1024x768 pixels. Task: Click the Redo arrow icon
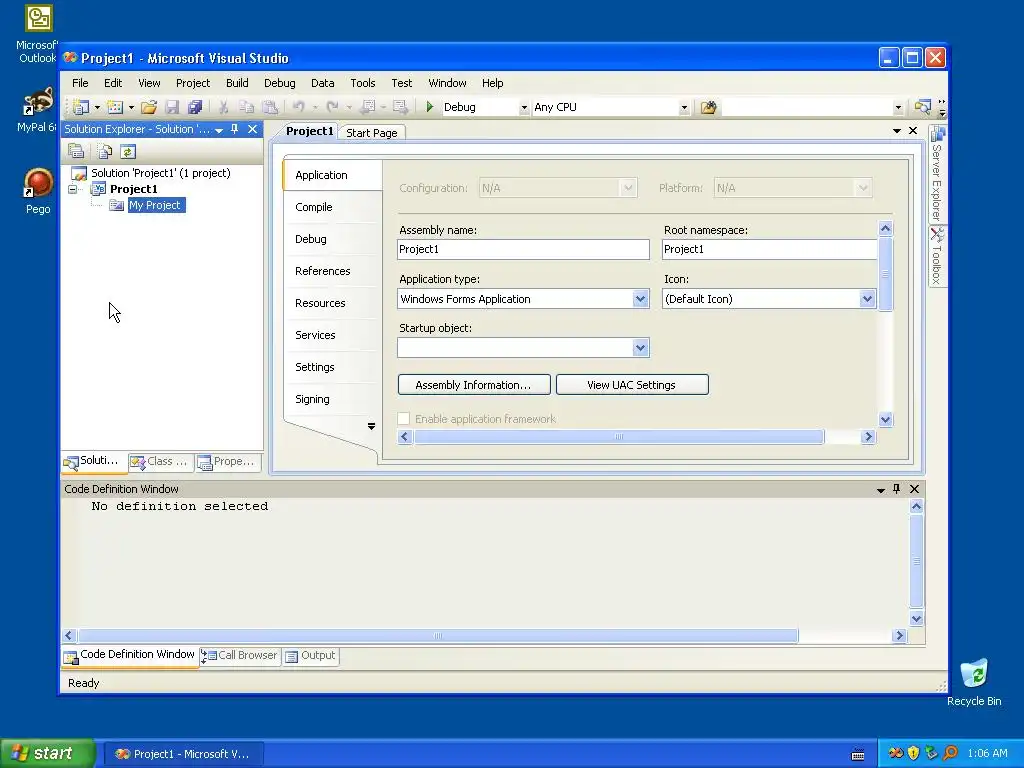click(x=332, y=107)
